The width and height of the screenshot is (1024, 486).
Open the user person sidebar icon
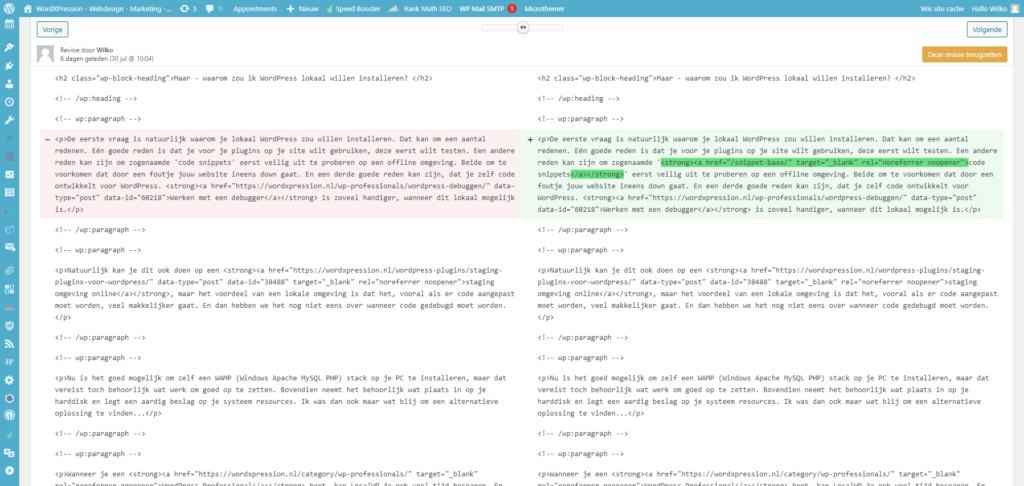[9, 84]
